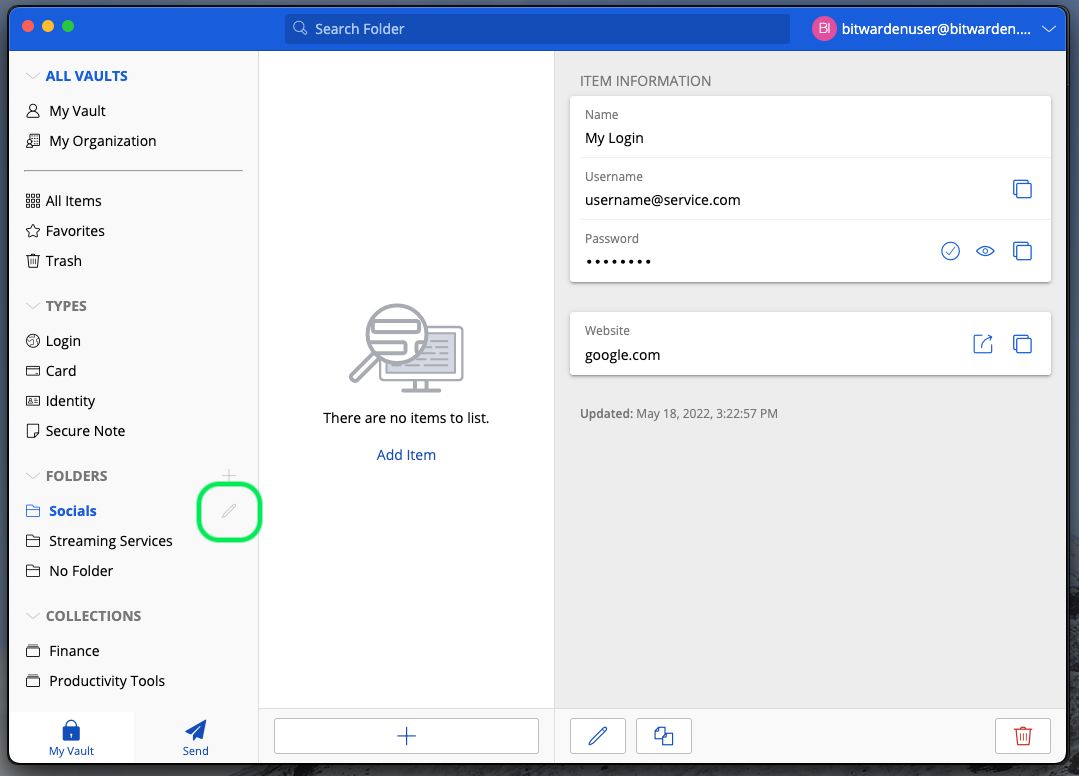Collapse the Types section chevron
The width and height of the screenshot is (1079, 776).
click(32, 305)
